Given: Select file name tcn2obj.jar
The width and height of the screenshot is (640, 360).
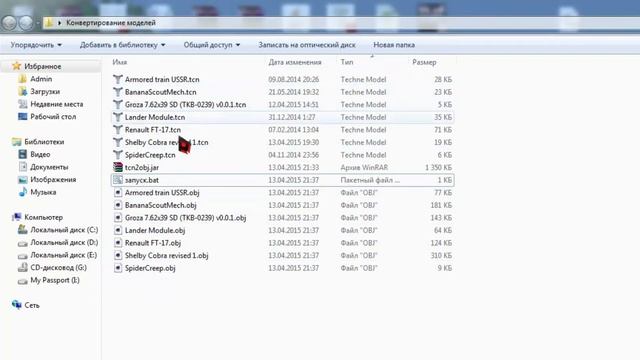Looking at the screenshot, I should [142, 167].
